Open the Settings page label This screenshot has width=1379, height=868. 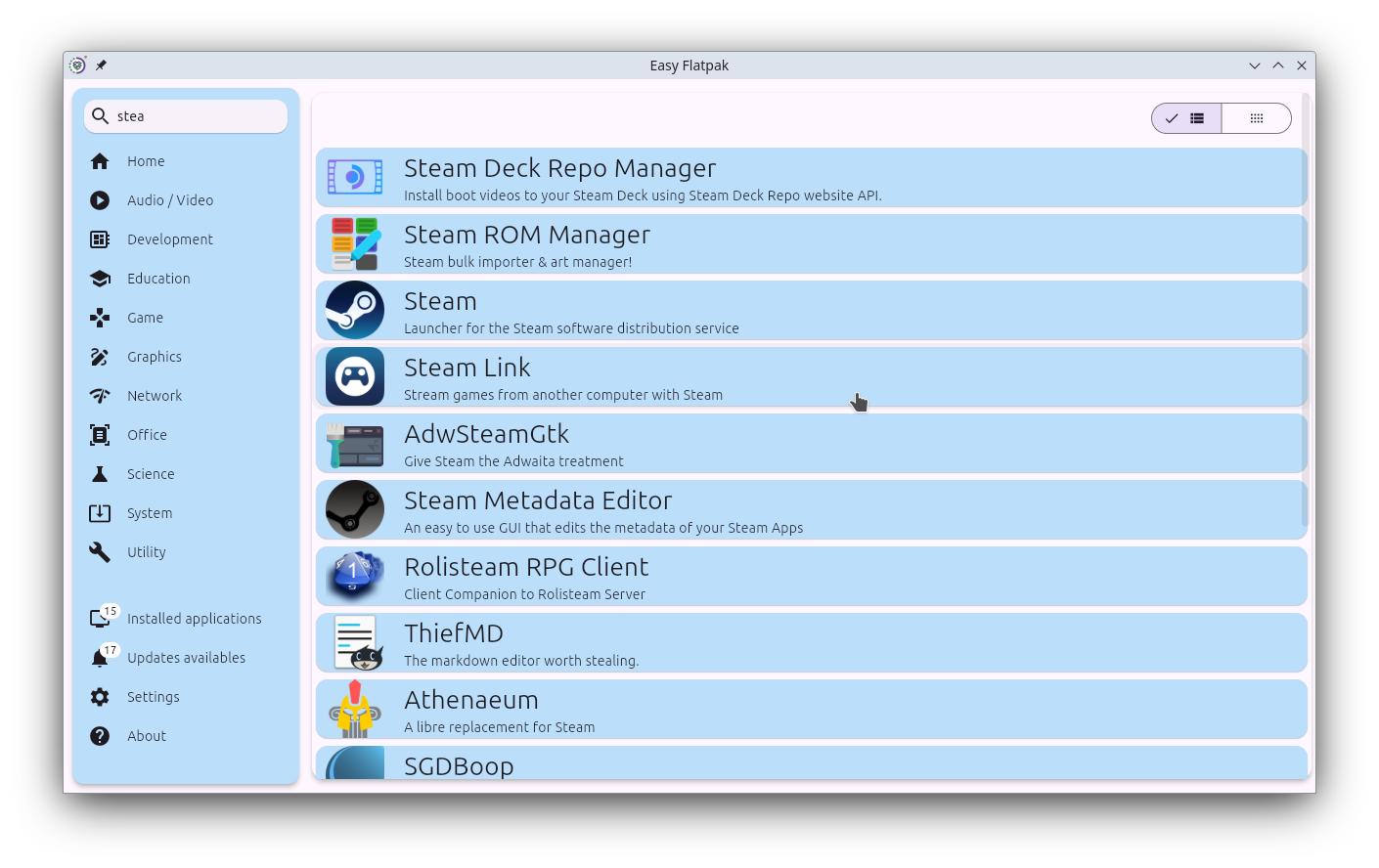pos(154,697)
